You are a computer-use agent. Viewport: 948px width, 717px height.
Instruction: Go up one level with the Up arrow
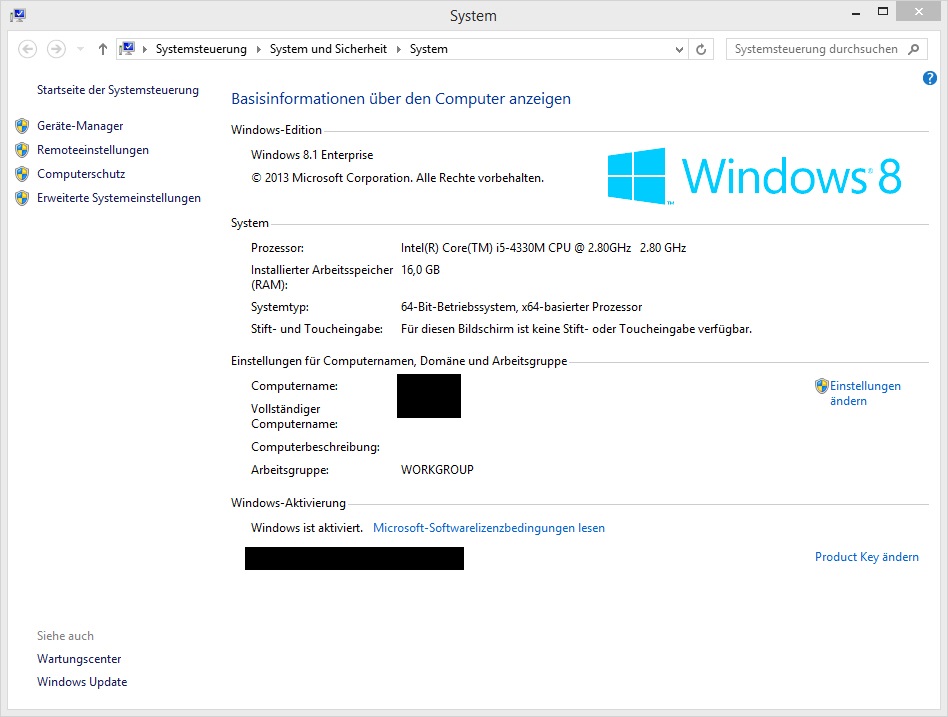[103, 49]
